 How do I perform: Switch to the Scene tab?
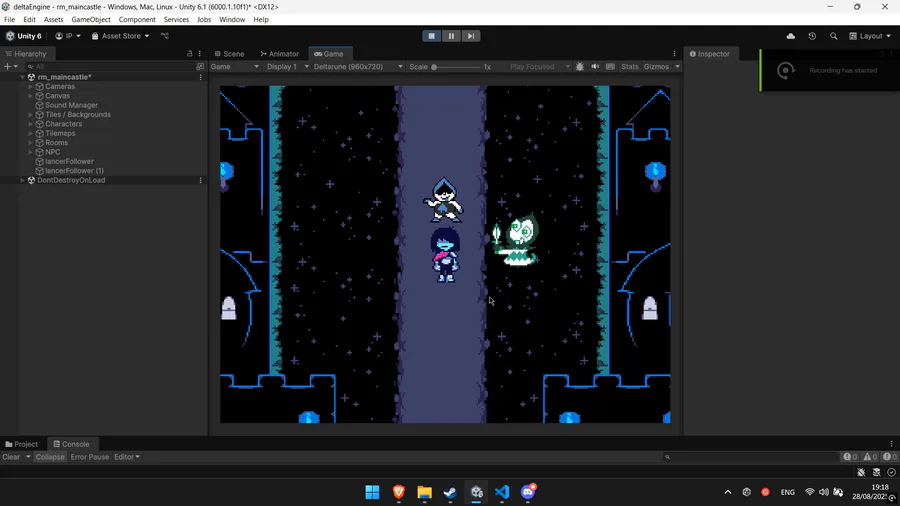click(230, 53)
